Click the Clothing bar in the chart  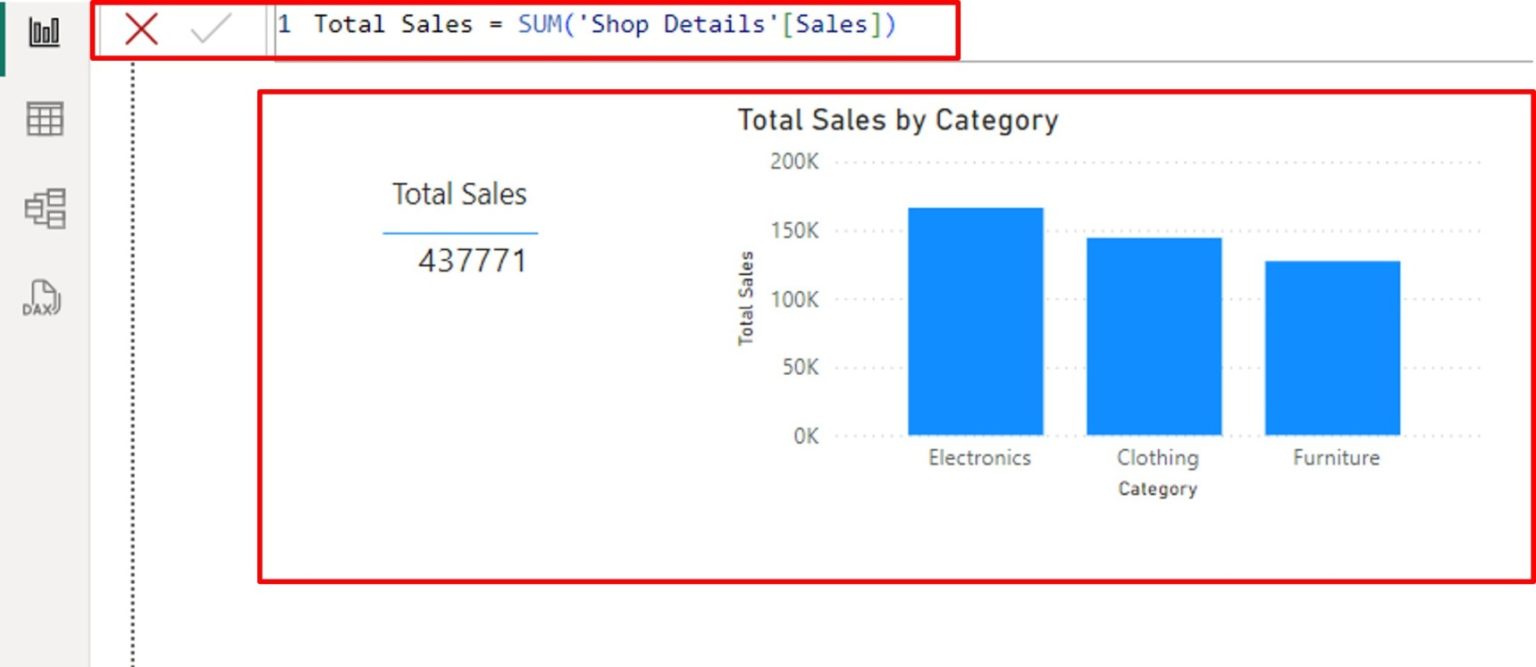(x=1153, y=335)
